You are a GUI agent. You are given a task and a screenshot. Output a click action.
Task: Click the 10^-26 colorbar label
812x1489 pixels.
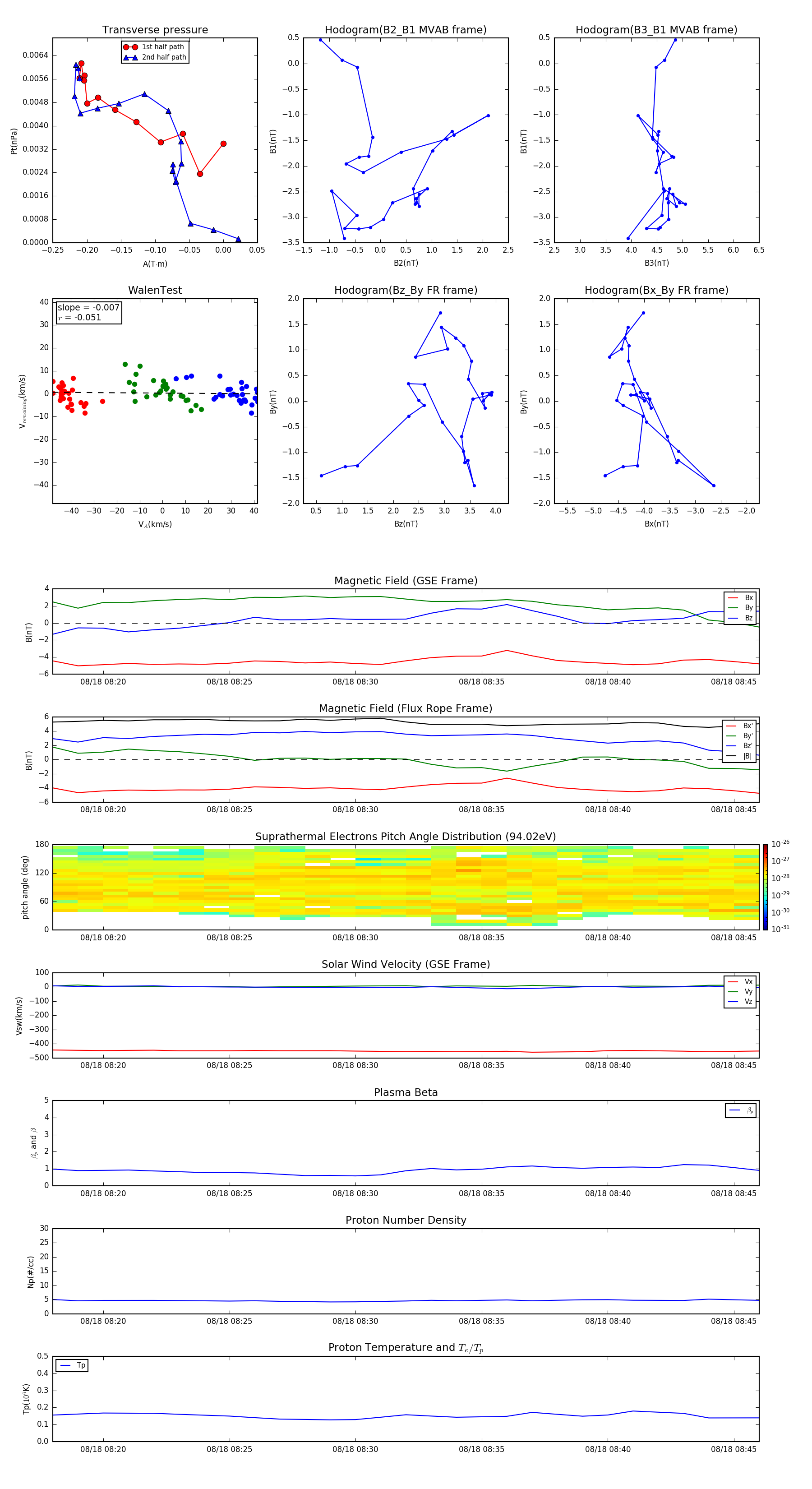click(780, 844)
